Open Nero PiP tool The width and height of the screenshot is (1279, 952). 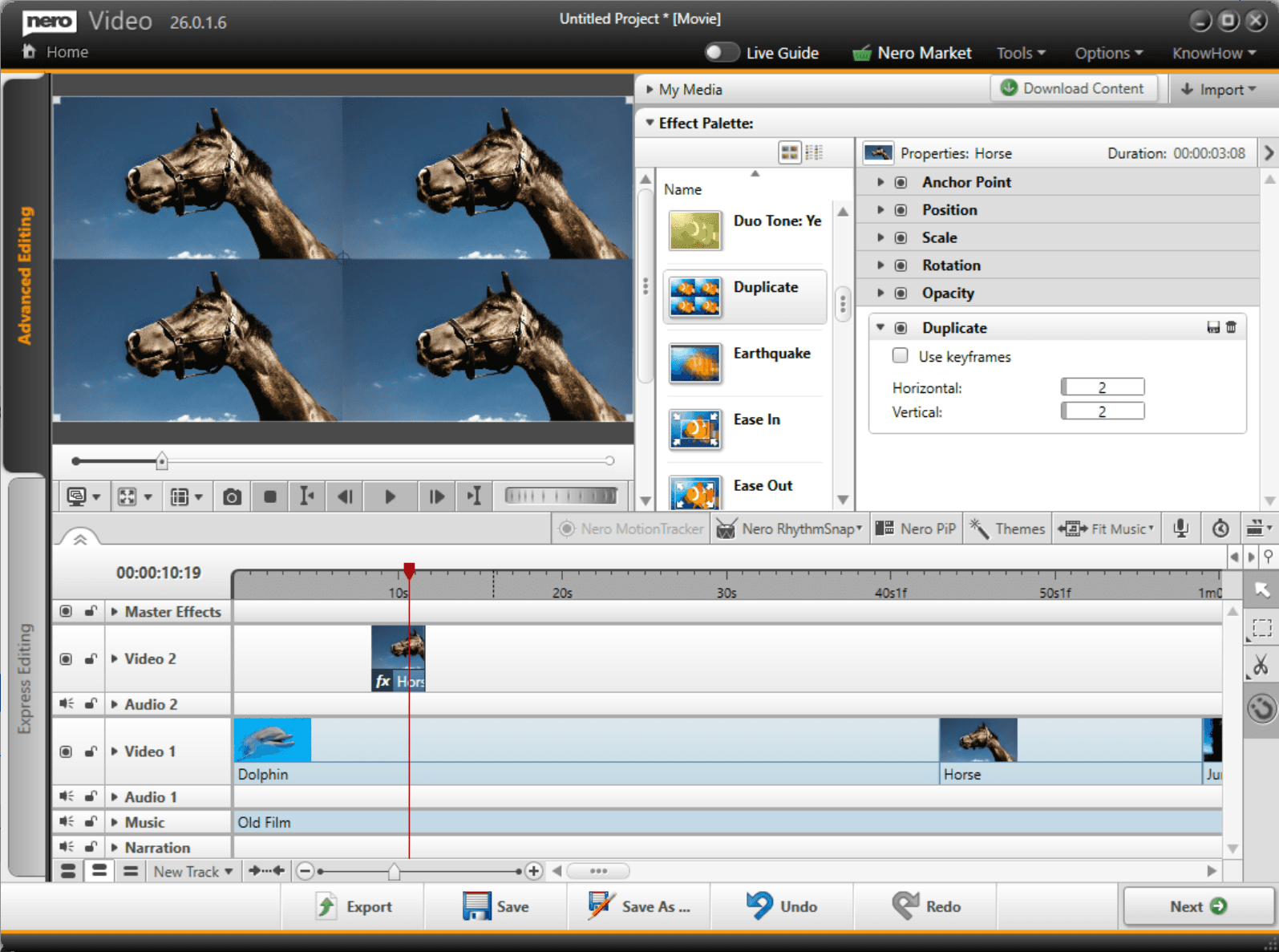[x=916, y=529]
